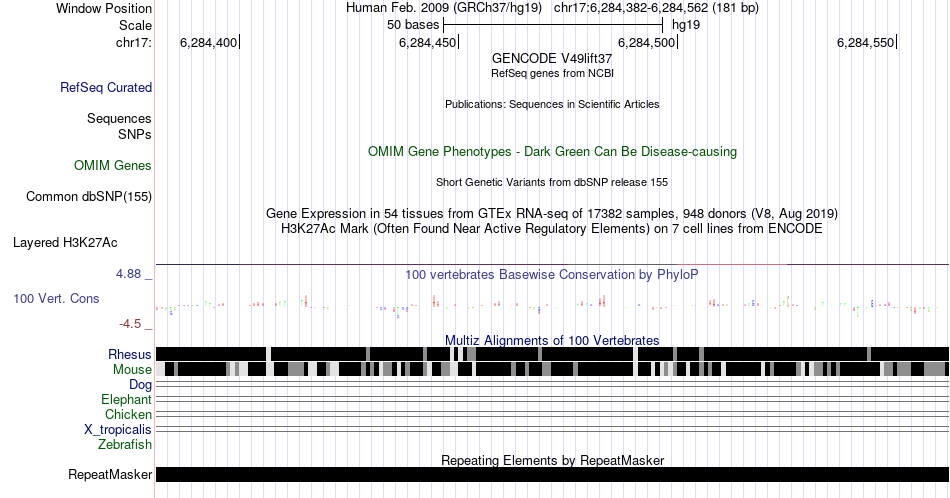Click the OMIM Genes track label
950x498 pixels.
[113, 165]
